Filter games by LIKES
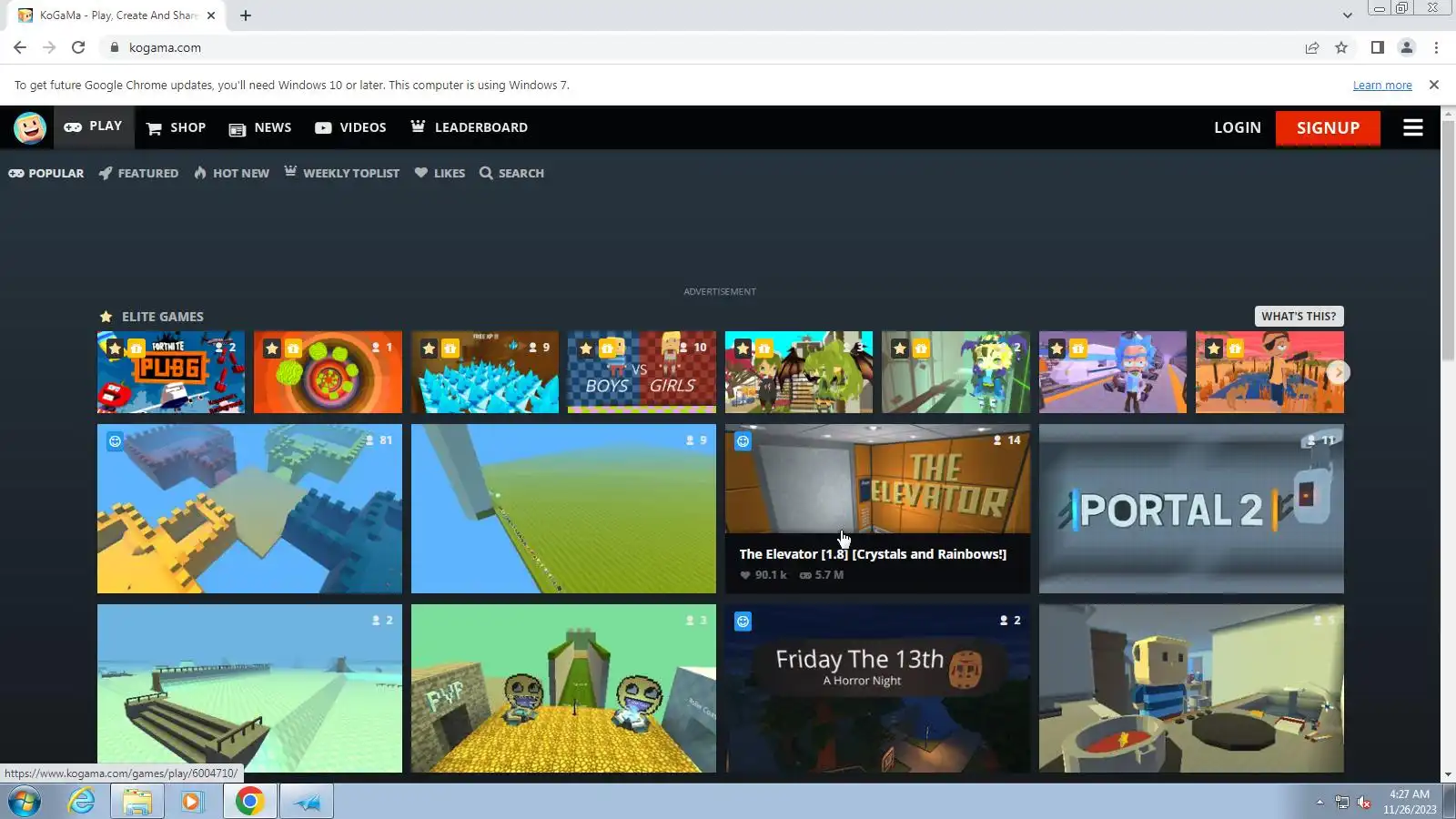Screen dimensions: 1456x819 (440, 173)
